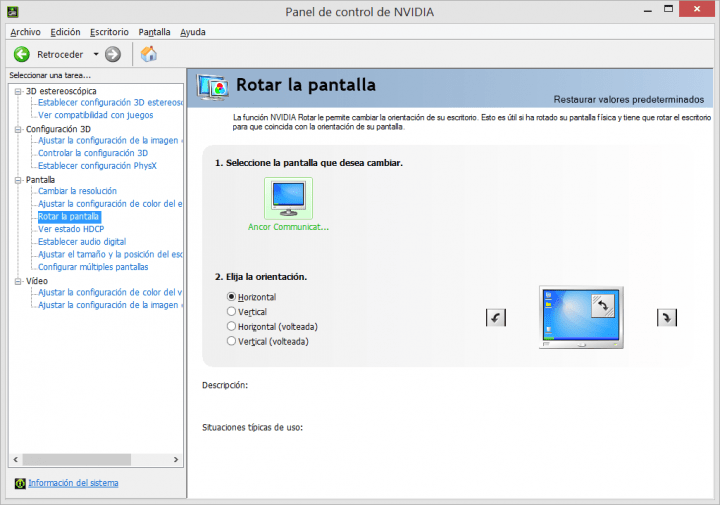Select Vertical (volteada) orientation

(231, 341)
